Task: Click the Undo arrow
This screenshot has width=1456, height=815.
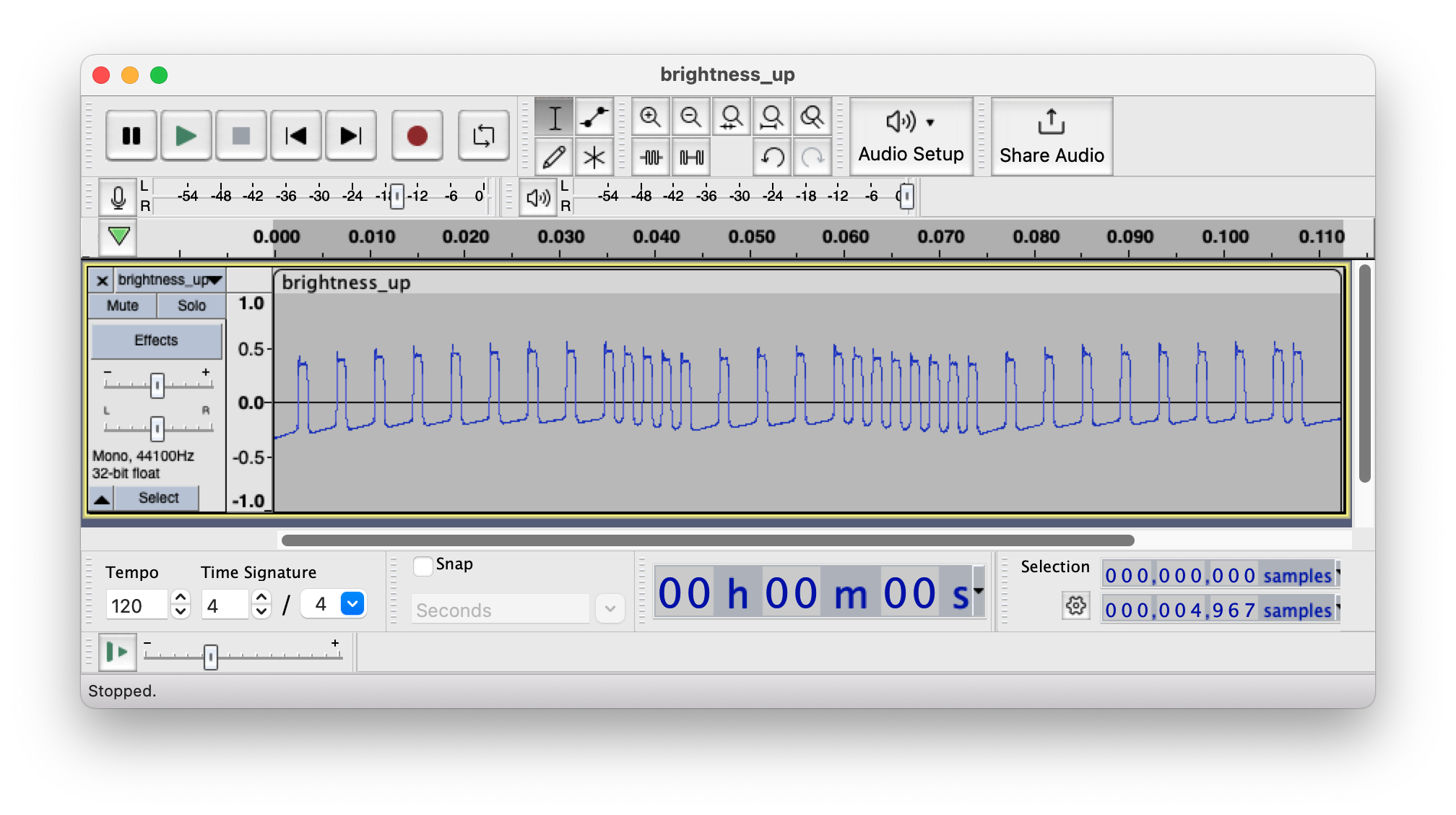Action: point(771,157)
